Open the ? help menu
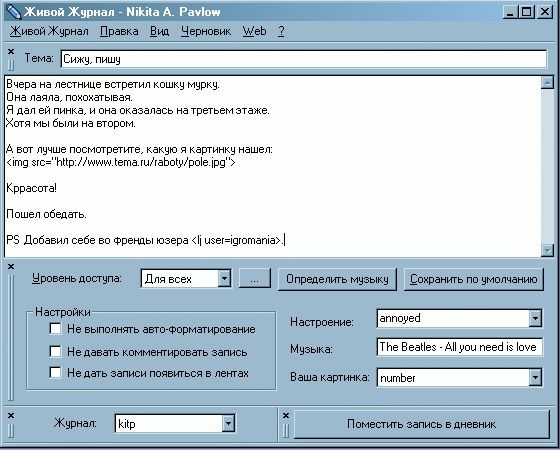560x450 pixels. pos(281,31)
